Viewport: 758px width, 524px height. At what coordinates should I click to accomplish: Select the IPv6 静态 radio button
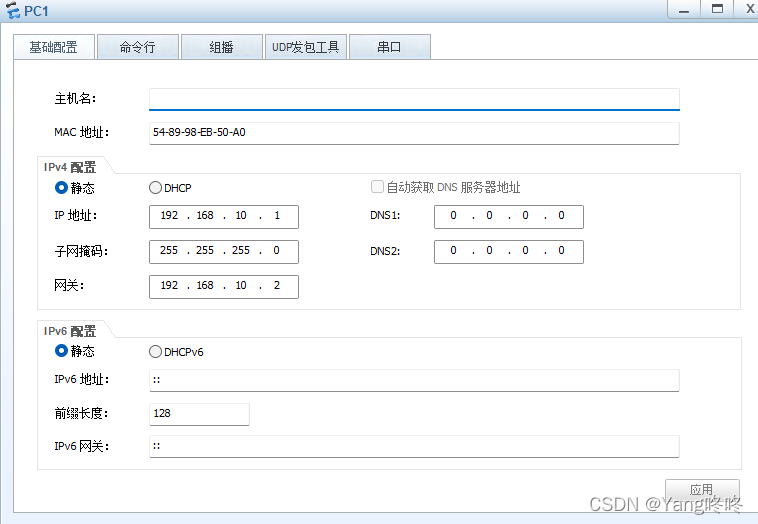[61, 351]
